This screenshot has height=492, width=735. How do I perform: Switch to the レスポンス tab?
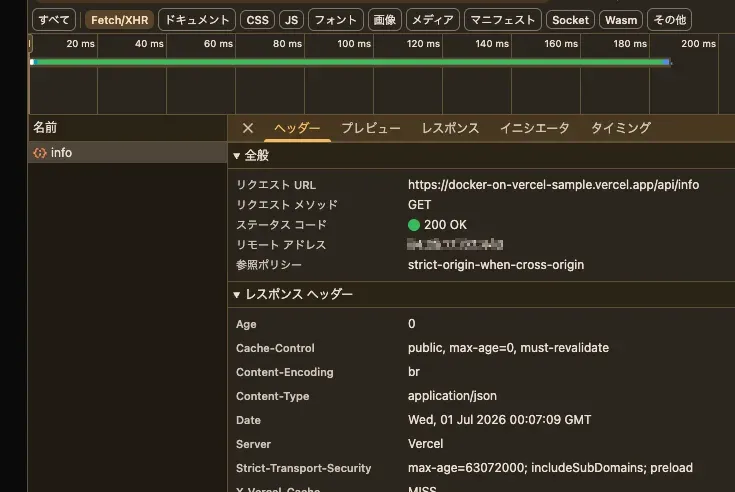click(450, 128)
